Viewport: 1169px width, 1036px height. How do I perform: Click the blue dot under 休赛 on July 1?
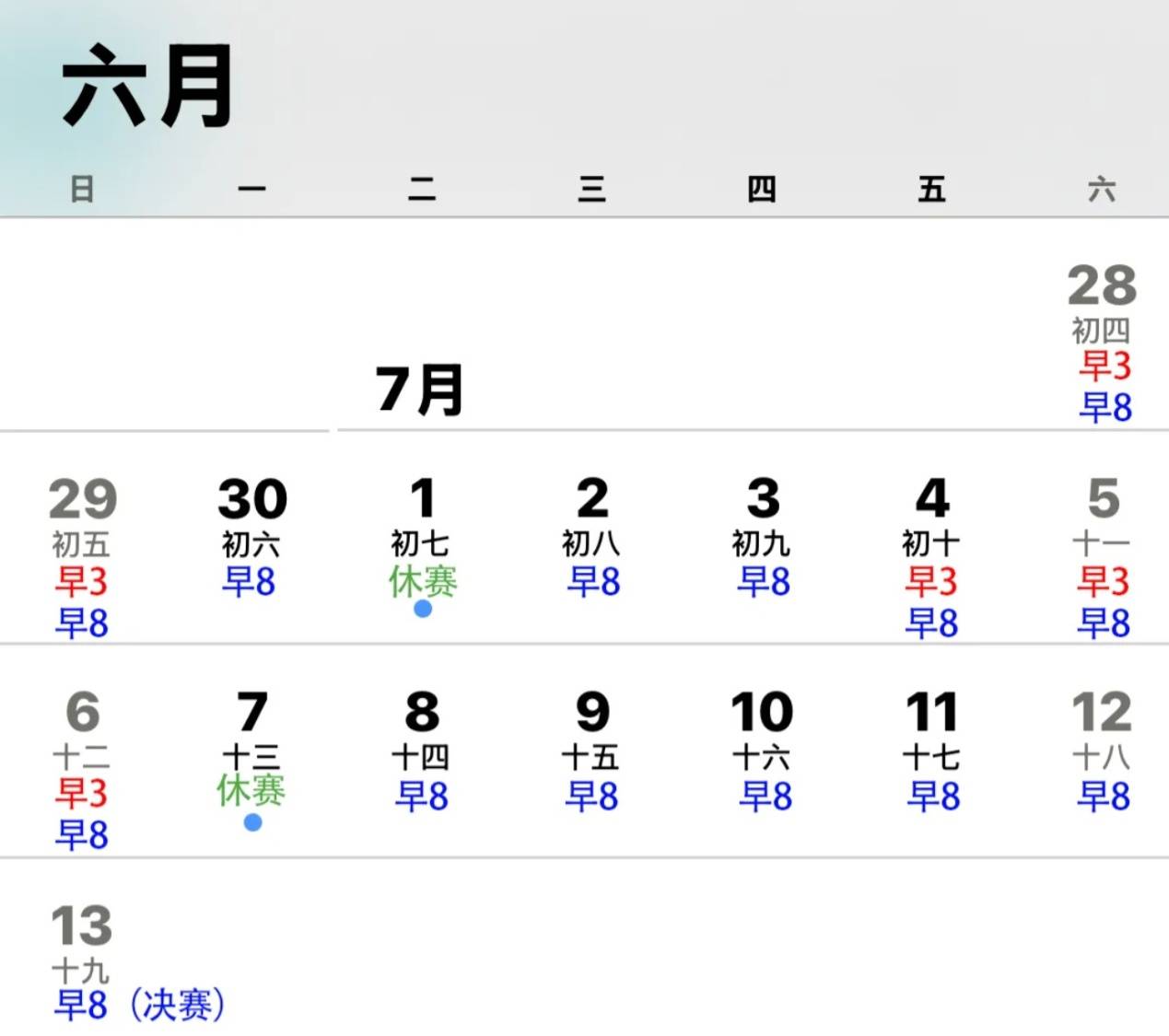tap(422, 609)
